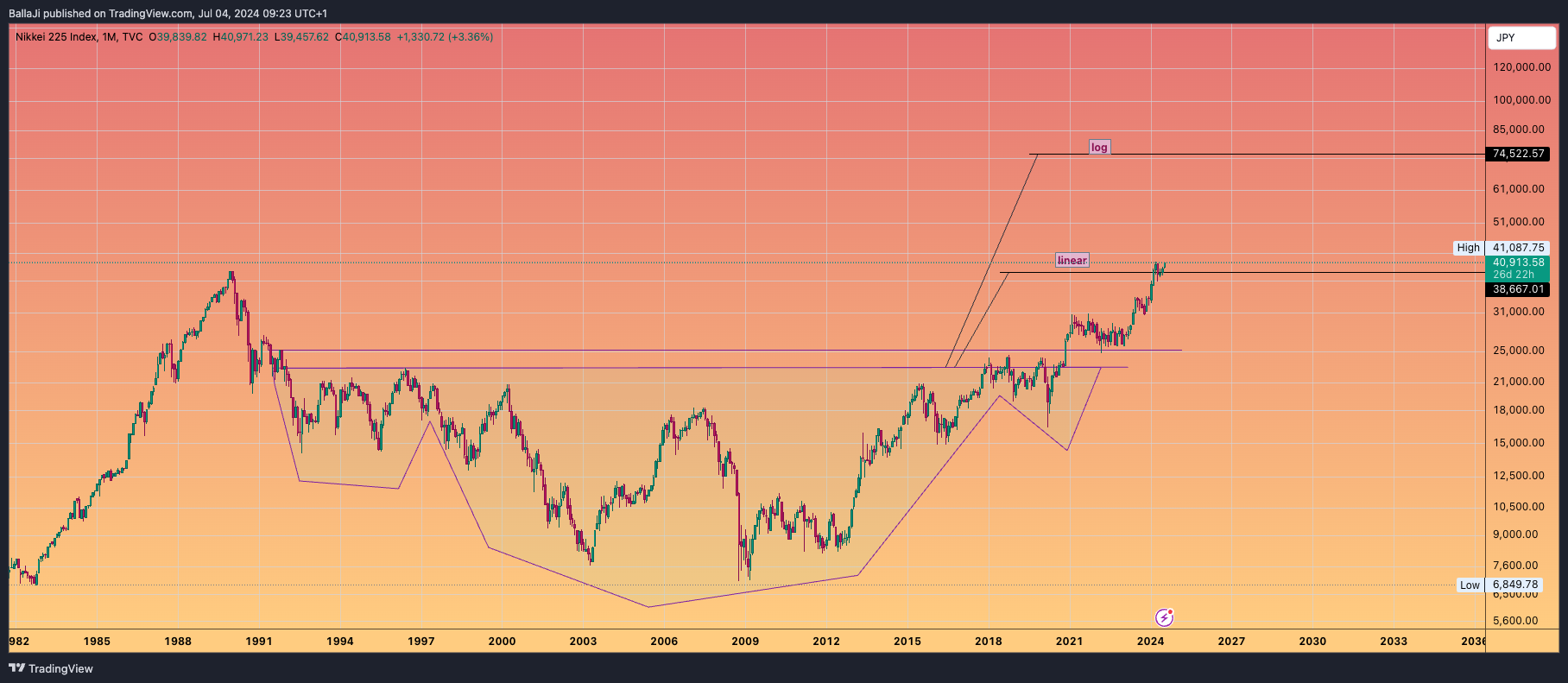Click the 61,000.00 price axis label

[x=1519, y=189]
